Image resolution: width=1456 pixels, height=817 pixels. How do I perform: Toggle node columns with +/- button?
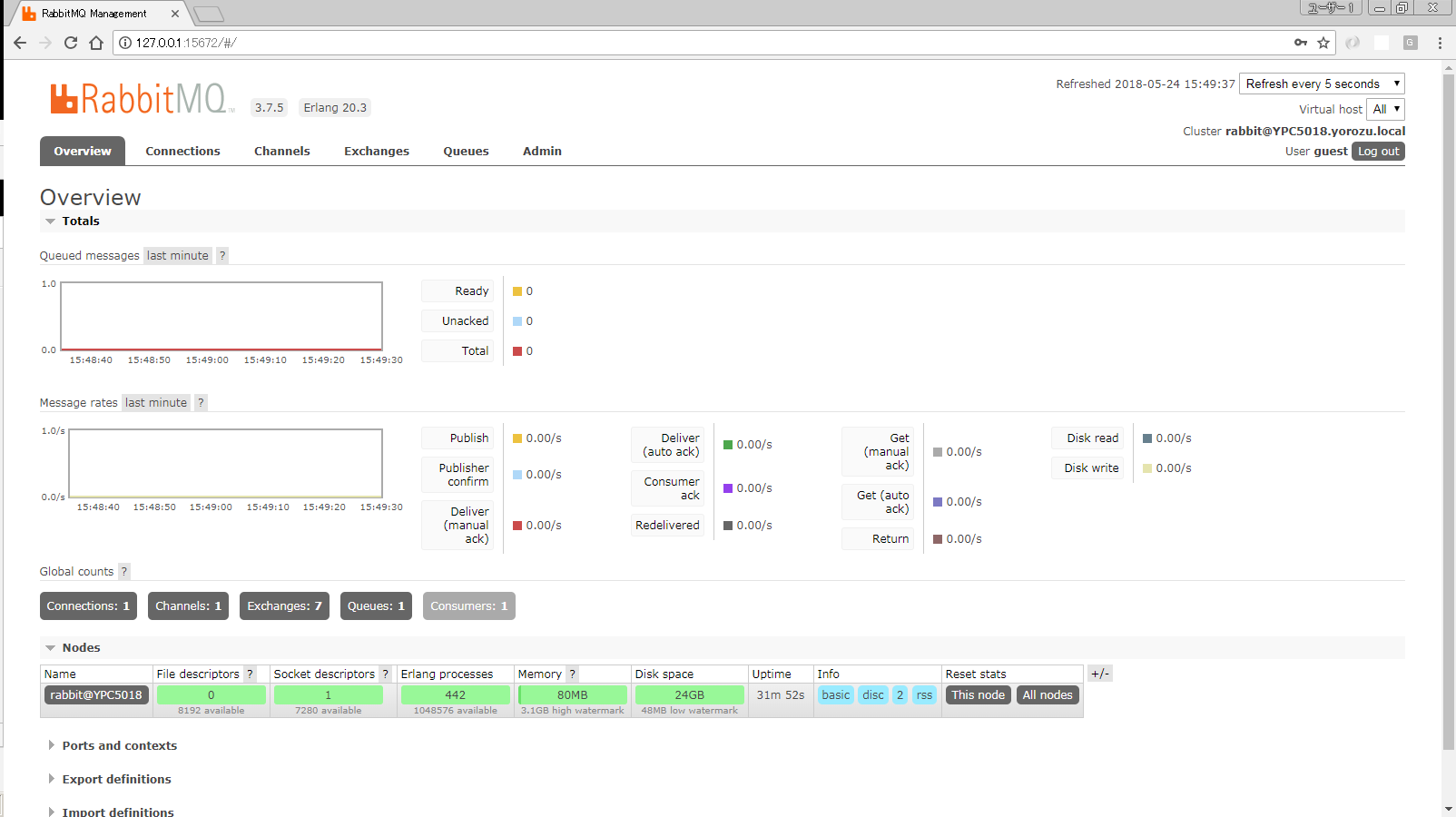pos(1099,674)
